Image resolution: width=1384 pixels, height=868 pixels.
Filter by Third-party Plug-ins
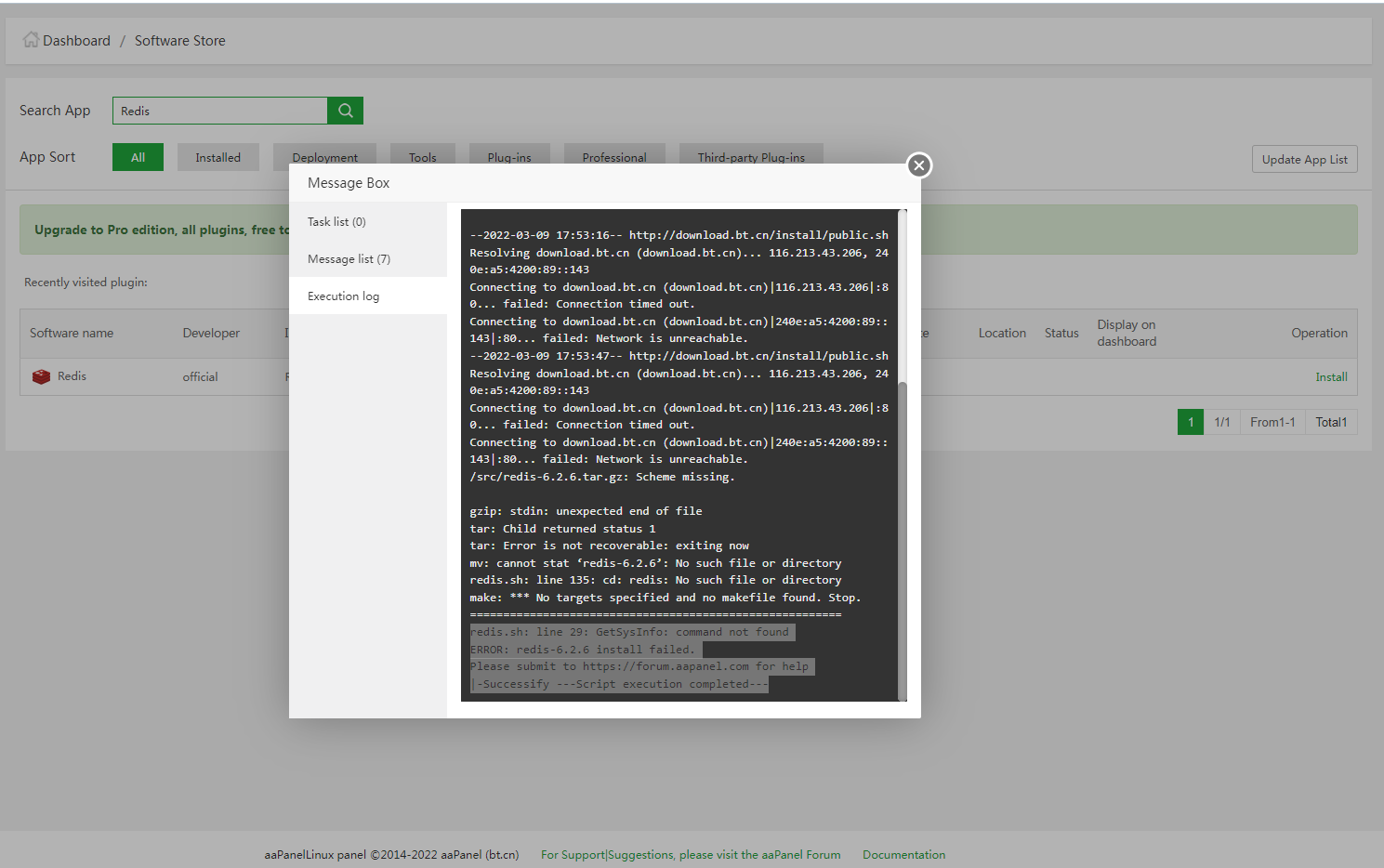[x=751, y=155]
